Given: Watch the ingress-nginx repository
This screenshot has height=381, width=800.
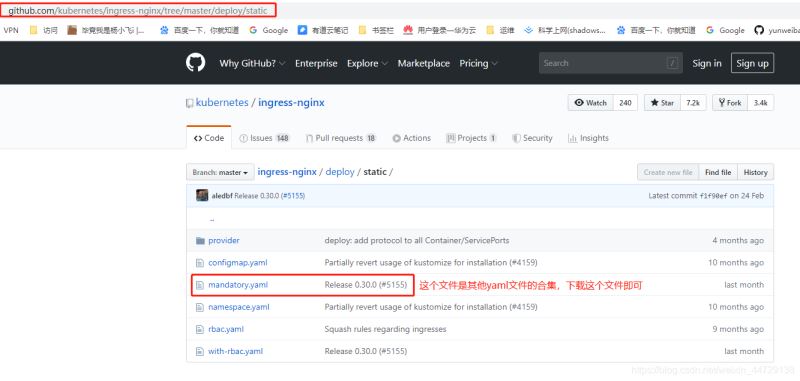Looking at the screenshot, I should pyautogui.click(x=590, y=103).
